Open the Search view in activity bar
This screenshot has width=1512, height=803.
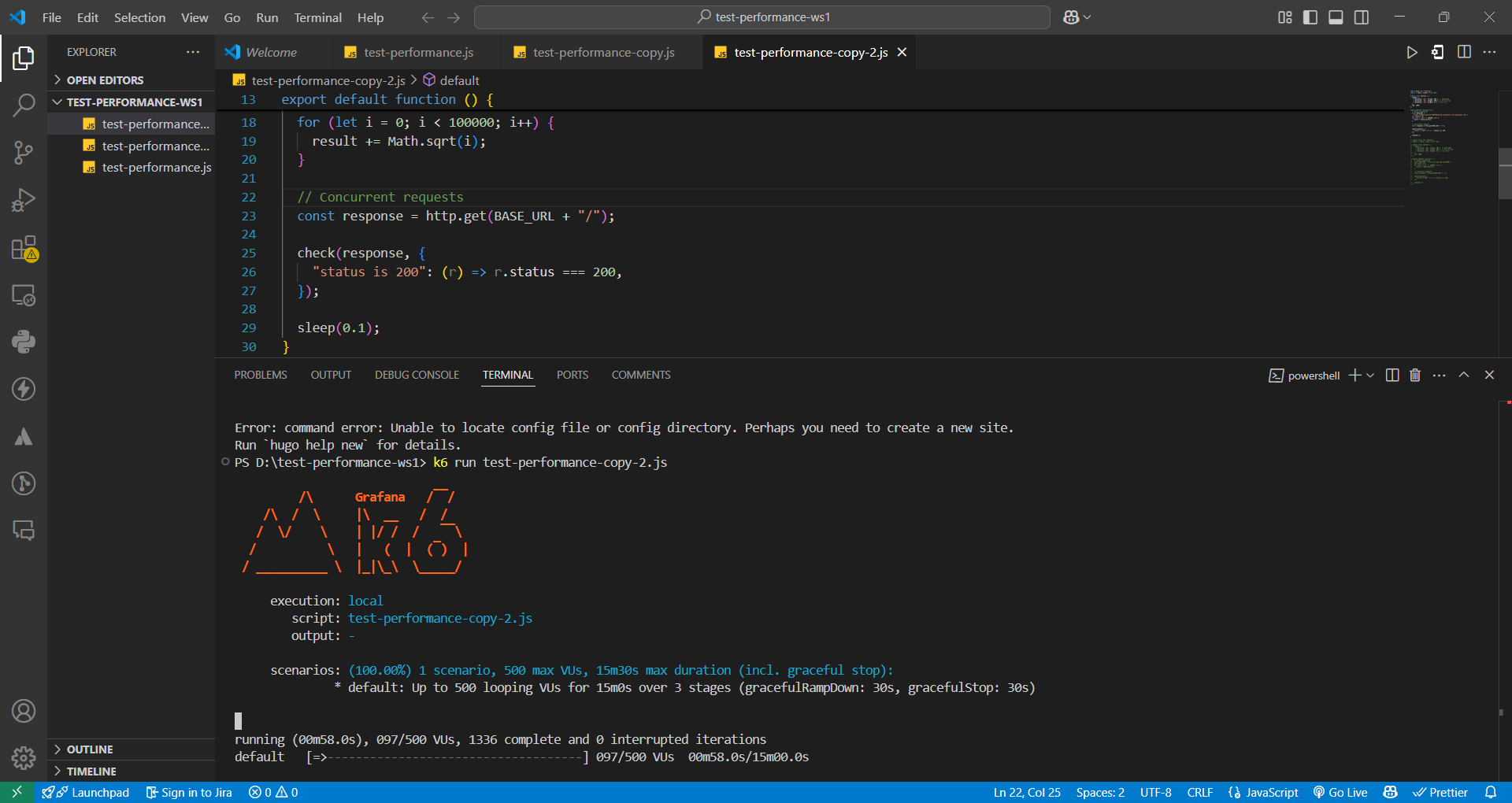(x=24, y=105)
